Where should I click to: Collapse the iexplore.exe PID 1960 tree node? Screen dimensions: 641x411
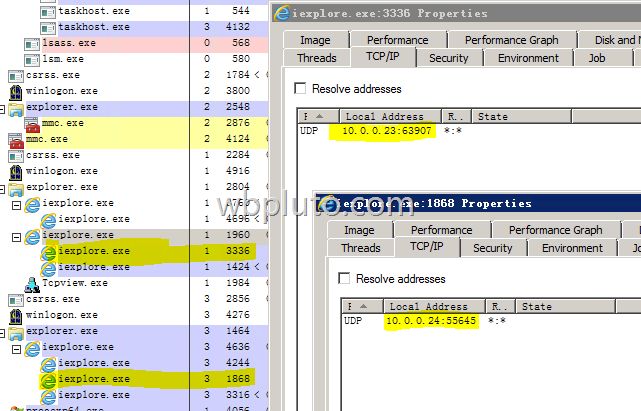point(16,237)
